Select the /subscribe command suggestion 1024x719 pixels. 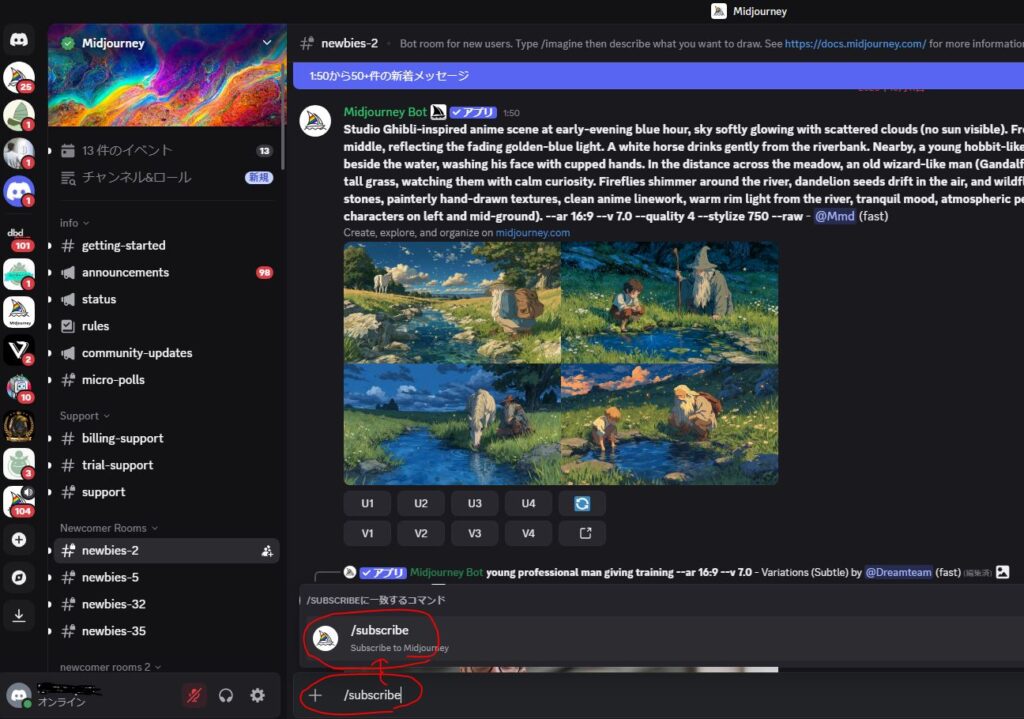tap(380, 638)
